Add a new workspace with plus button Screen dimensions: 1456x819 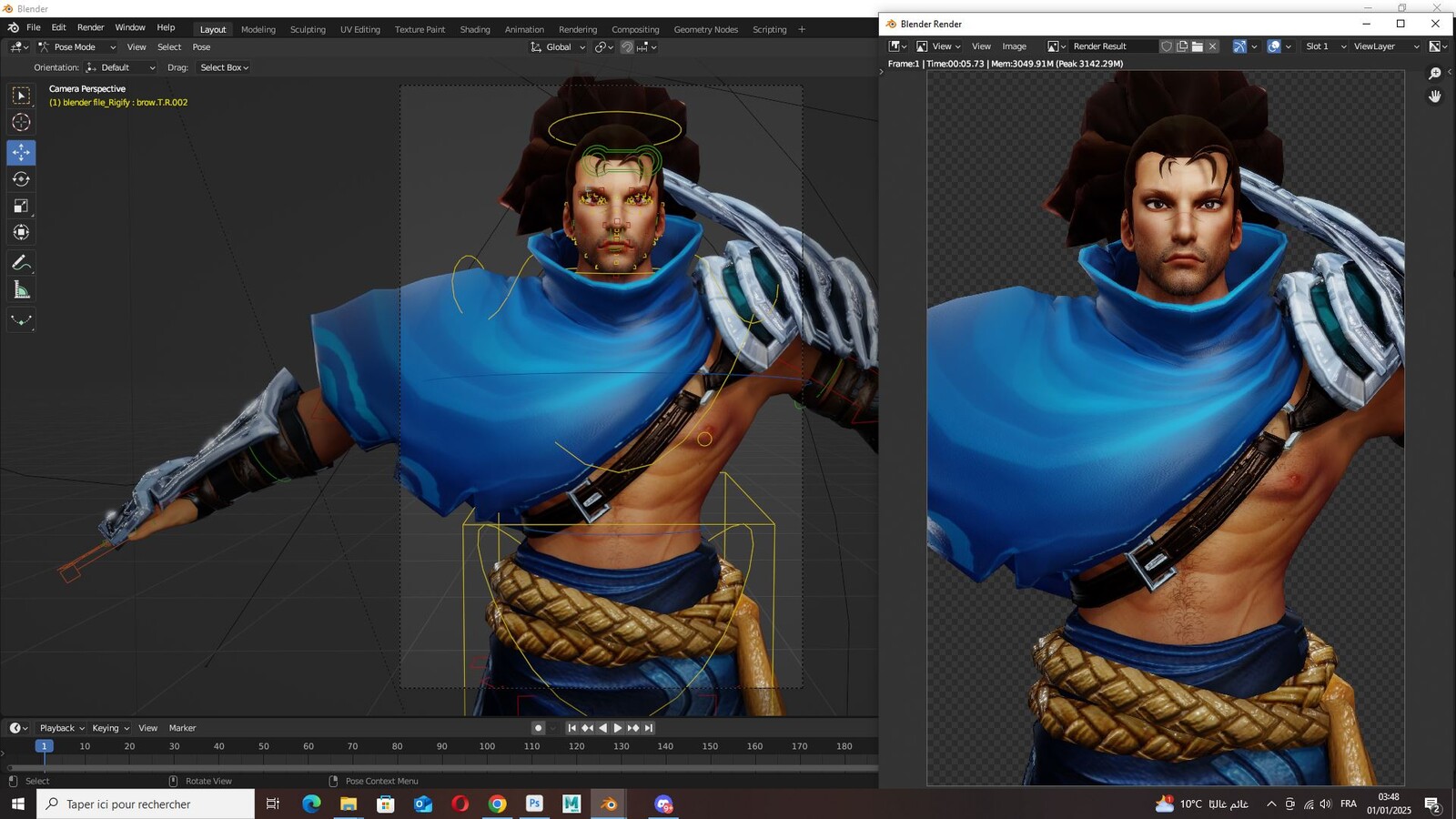tap(802, 30)
